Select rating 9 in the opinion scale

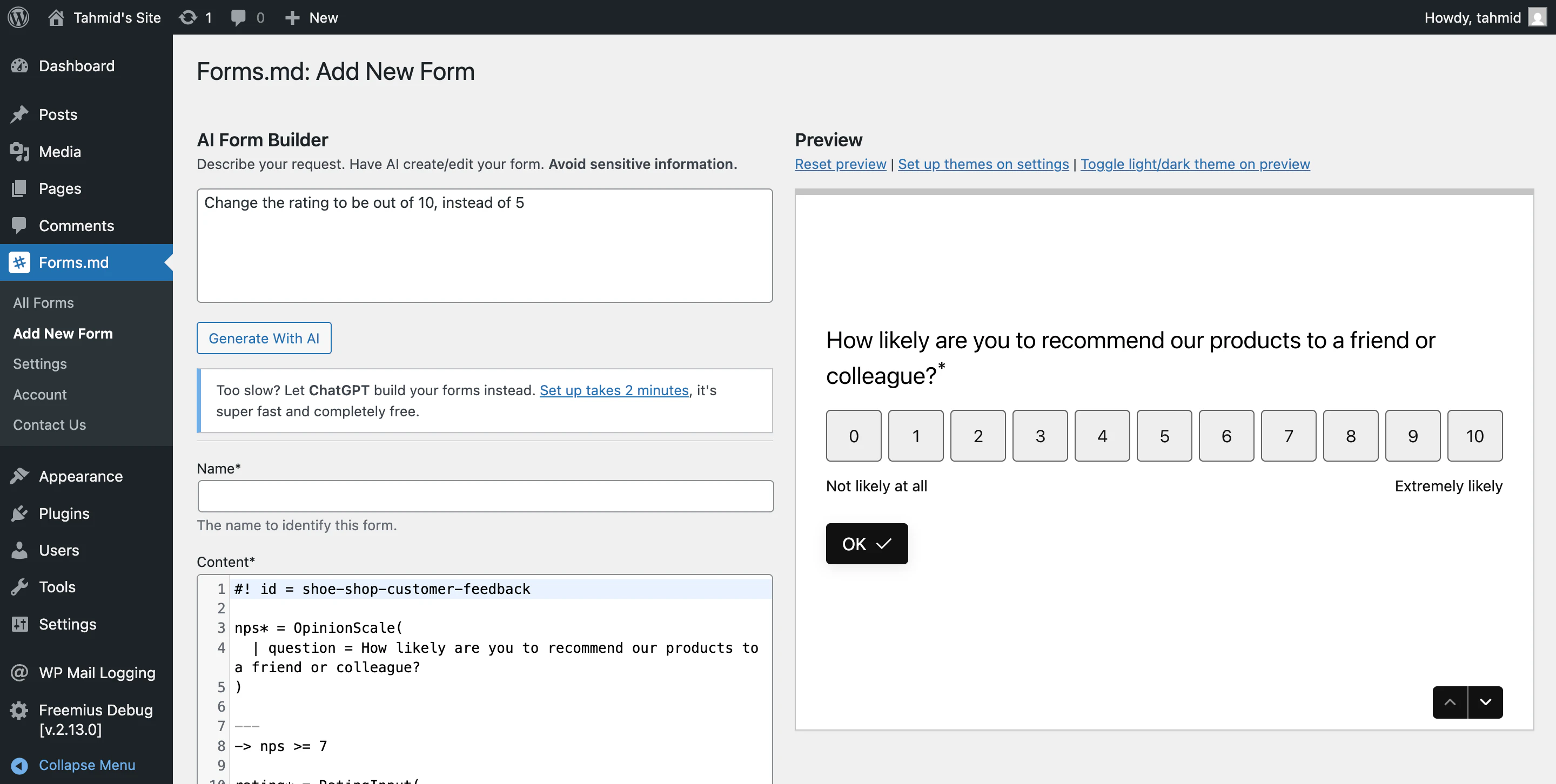click(x=1413, y=436)
